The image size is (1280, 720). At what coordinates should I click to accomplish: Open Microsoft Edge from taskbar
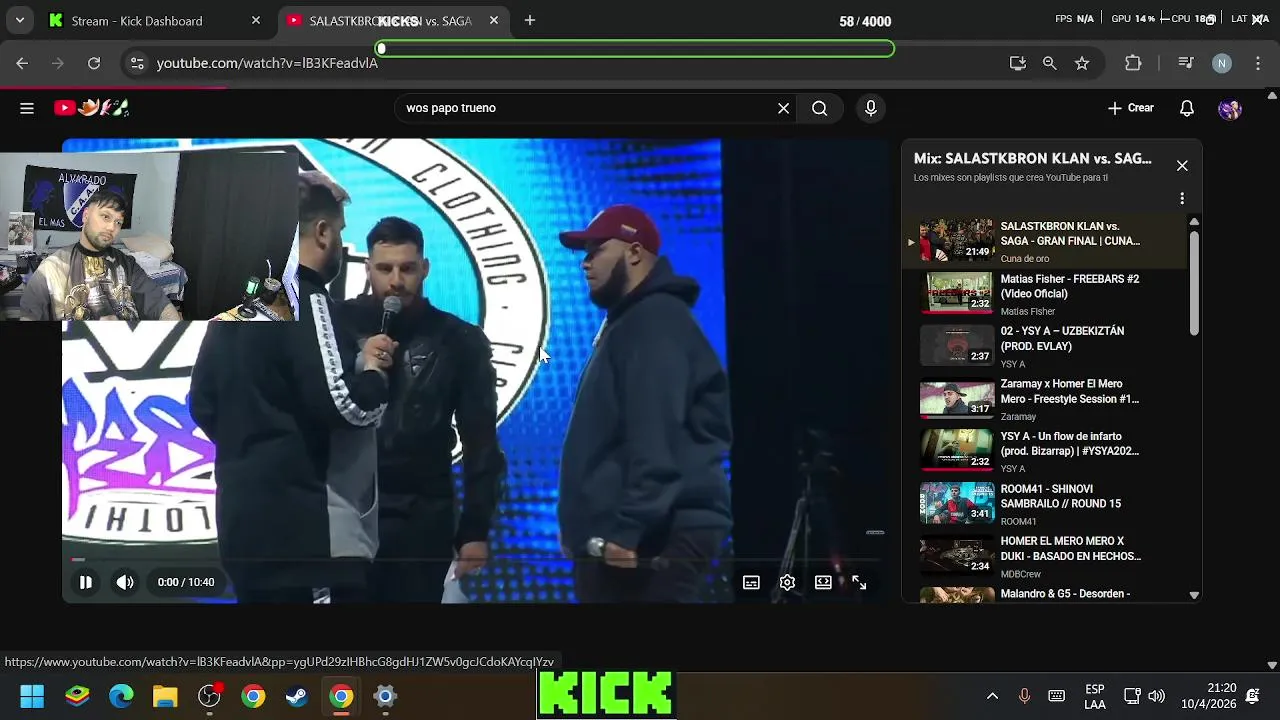[121, 696]
